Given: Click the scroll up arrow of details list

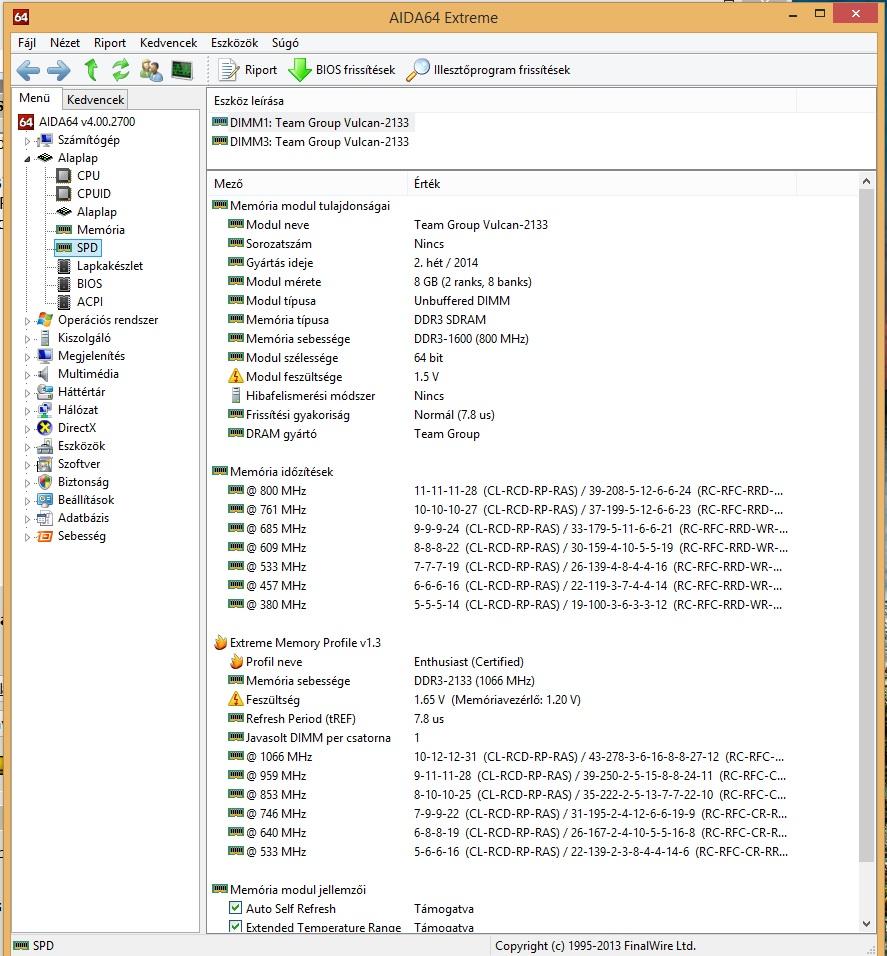Looking at the screenshot, I should pos(866,181).
